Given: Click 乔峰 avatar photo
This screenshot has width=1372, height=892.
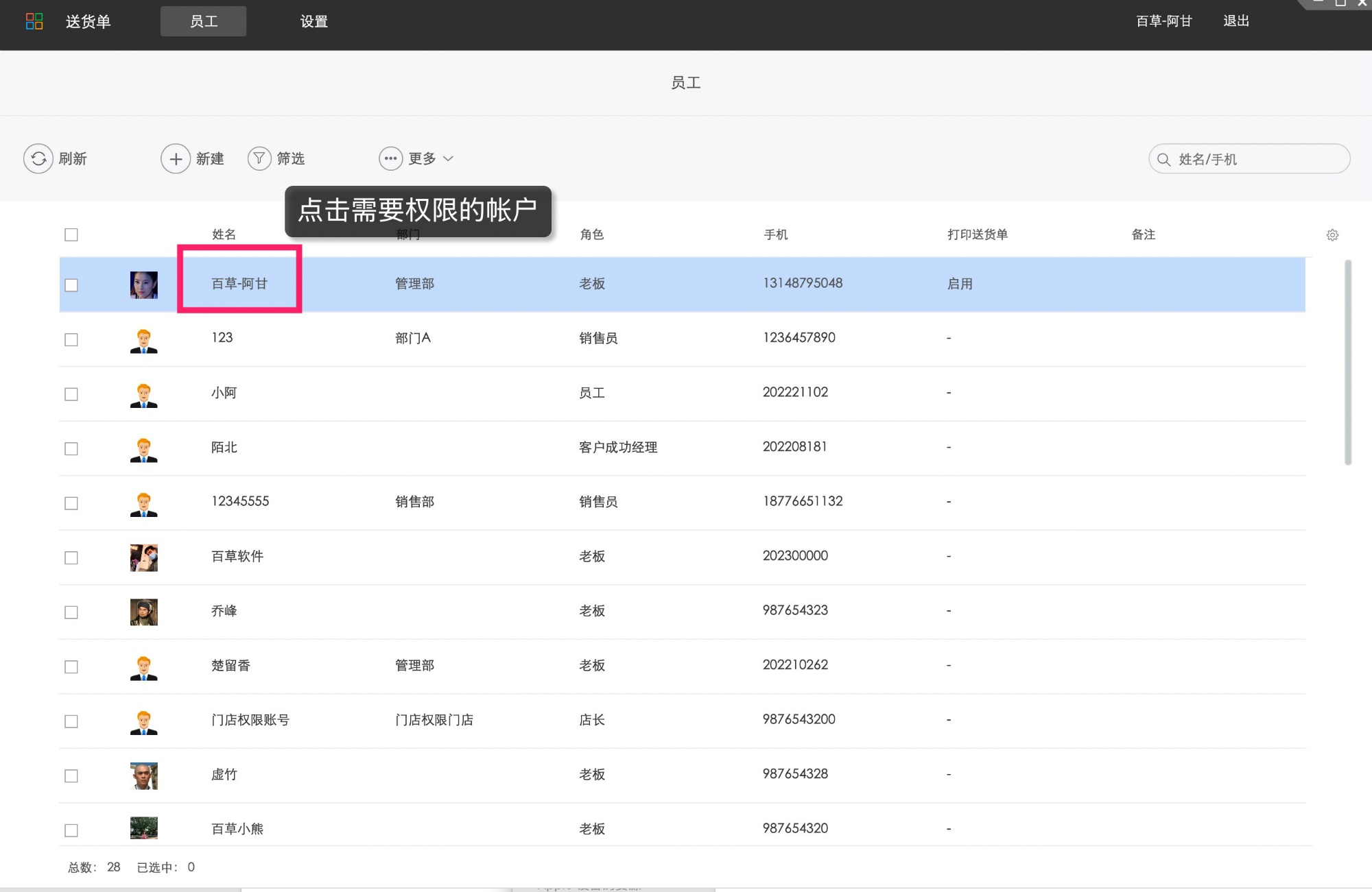Looking at the screenshot, I should pos(143,612).
